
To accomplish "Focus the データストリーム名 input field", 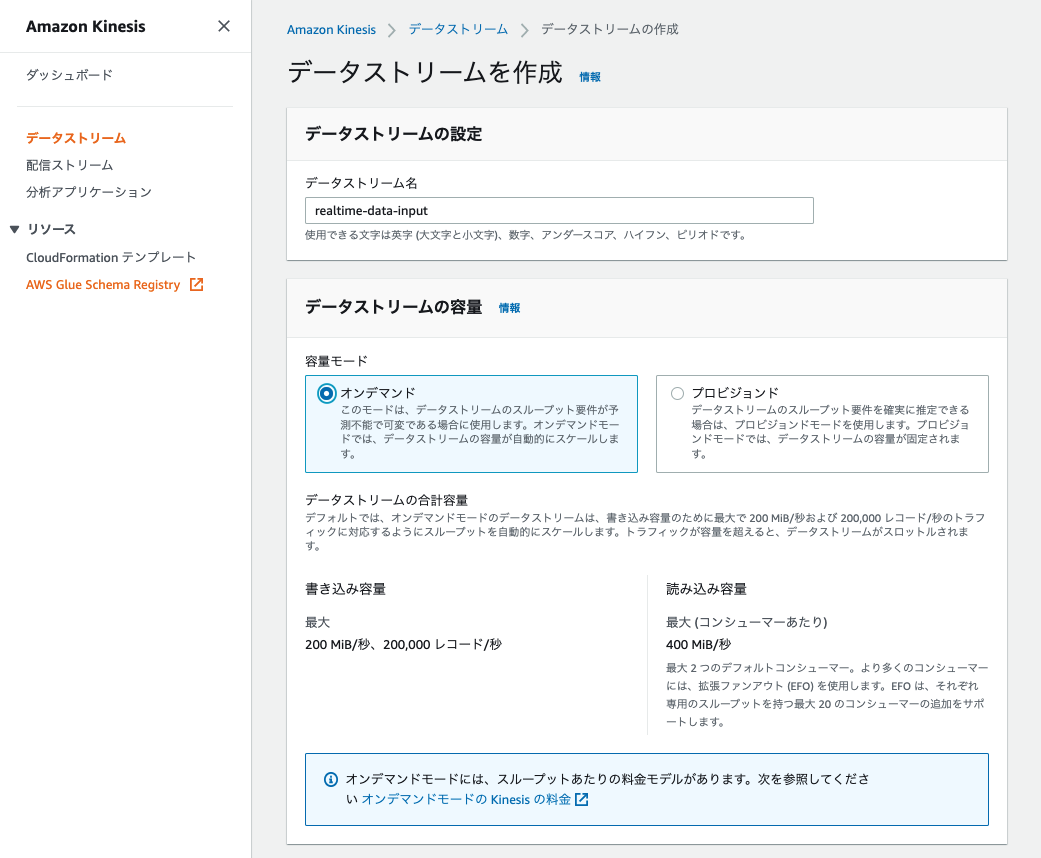I will [559, 211].
